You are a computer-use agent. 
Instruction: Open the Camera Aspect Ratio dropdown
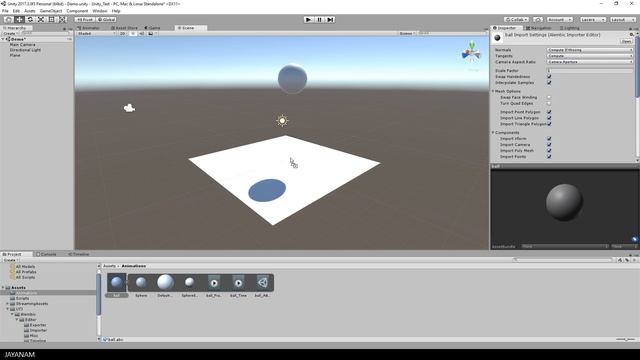(x=590, y=62)
